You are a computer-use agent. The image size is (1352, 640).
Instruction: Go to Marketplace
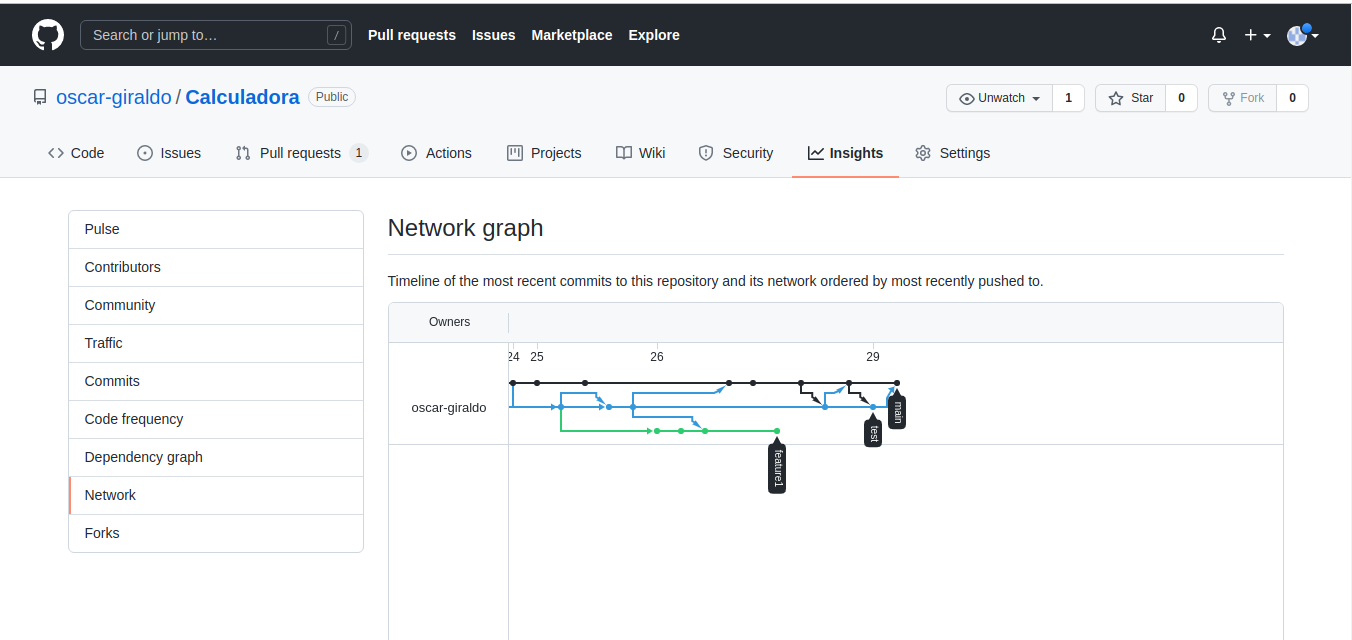pos(572,35)
